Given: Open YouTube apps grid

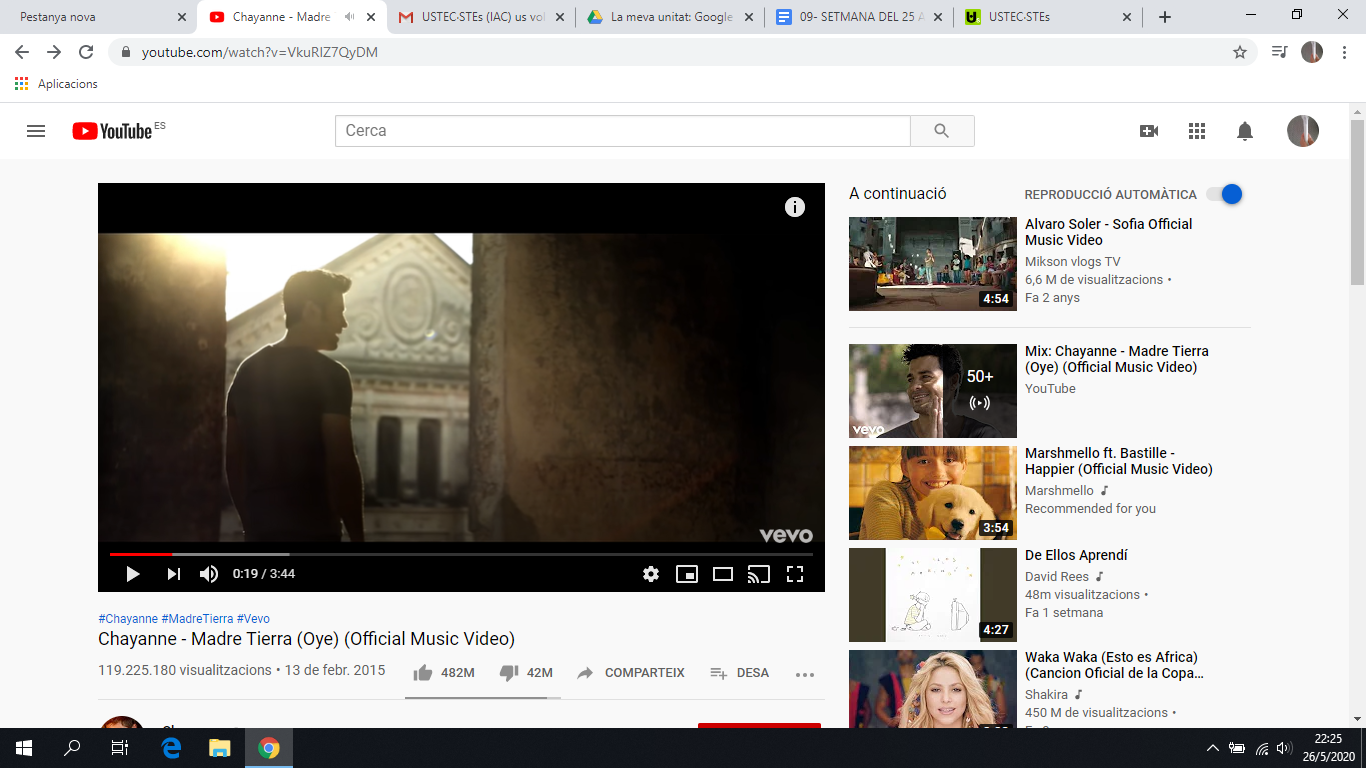Looking at the screenshot, I should pos(1197,131).
